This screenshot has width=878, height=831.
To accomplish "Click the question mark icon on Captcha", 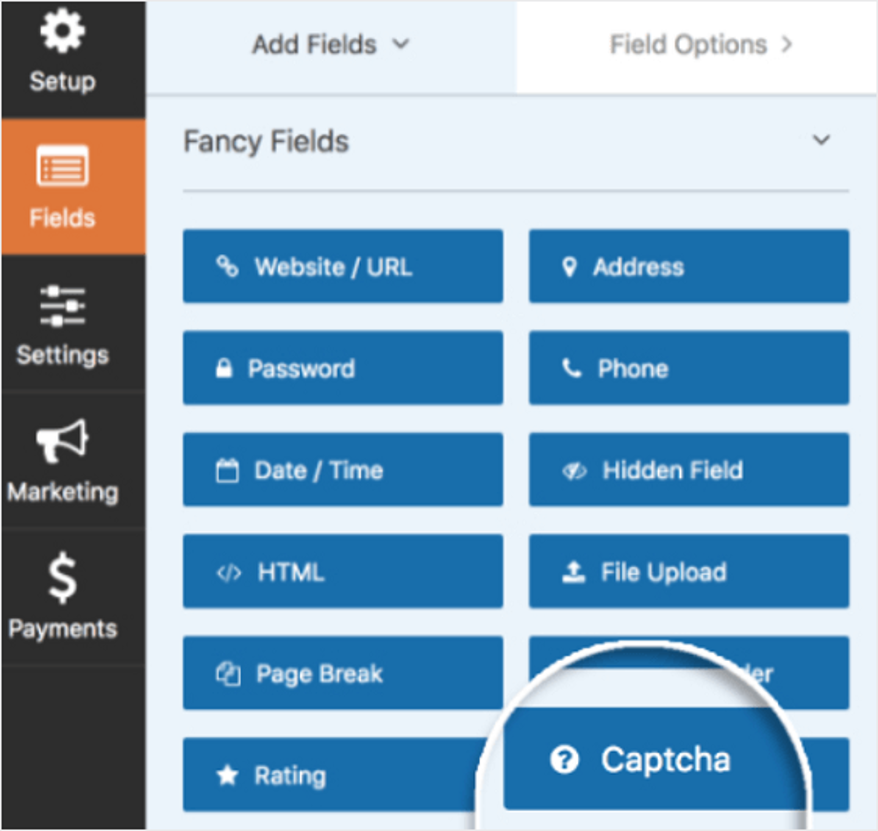I will click(x=564, y=761).
